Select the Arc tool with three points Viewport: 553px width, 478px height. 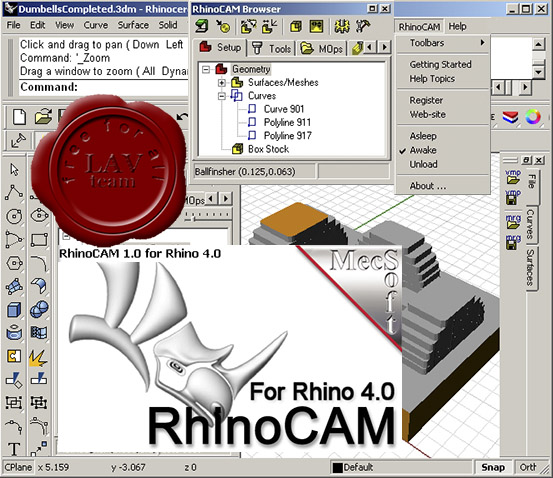(14, 240)
